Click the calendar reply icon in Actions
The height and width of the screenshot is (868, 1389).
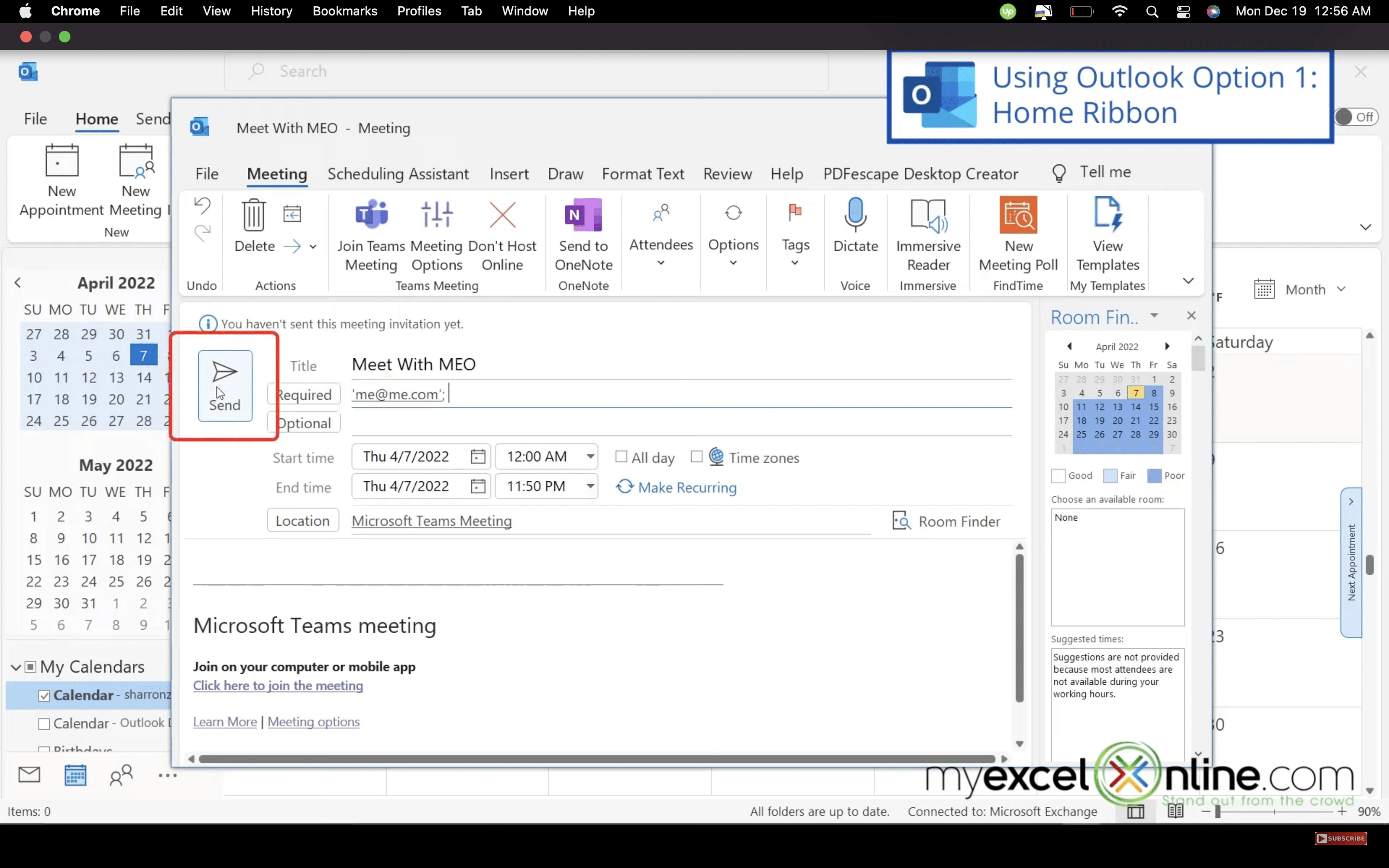click(292, 214)
